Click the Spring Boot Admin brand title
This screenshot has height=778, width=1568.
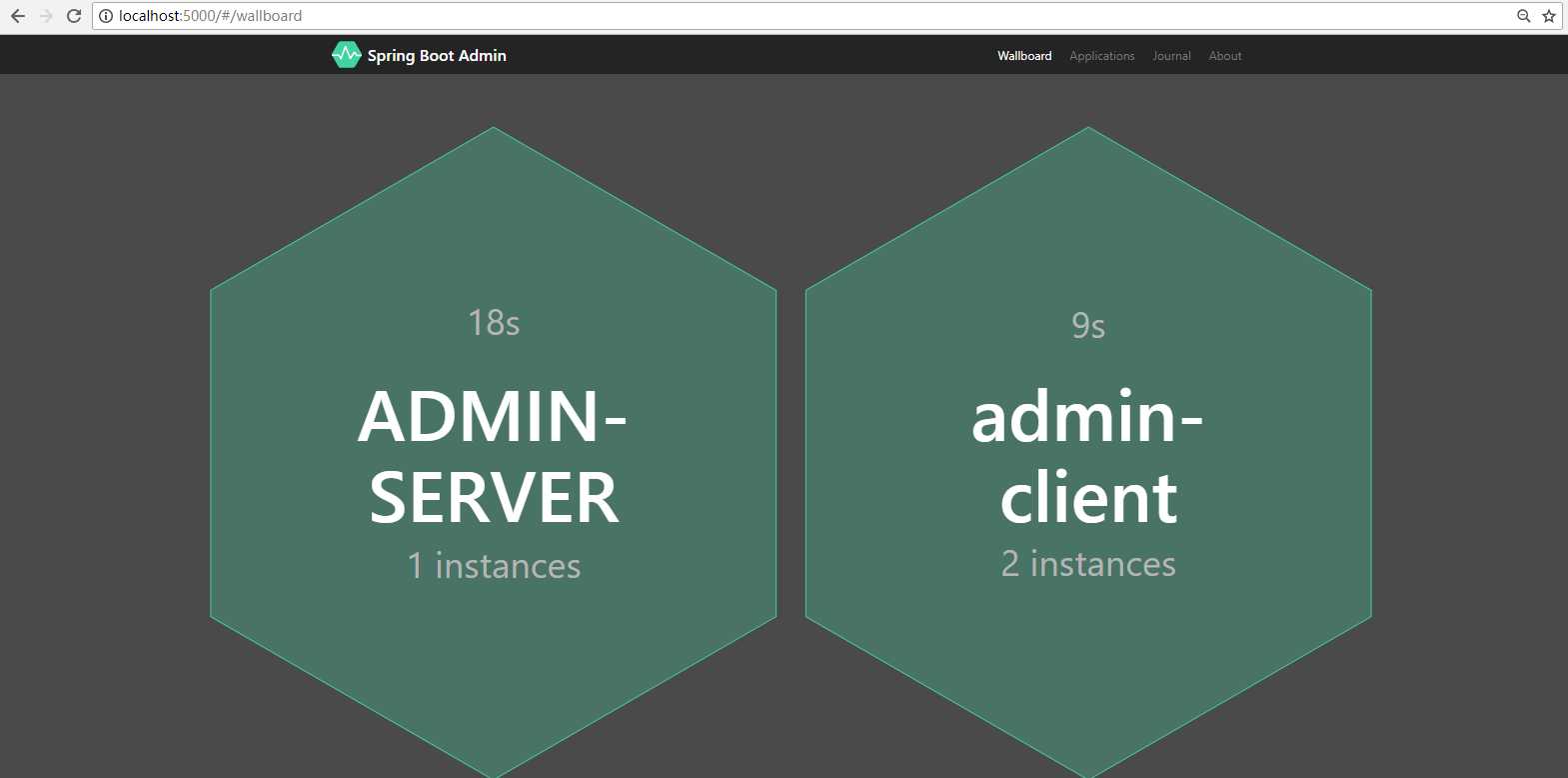pos(437,56)
